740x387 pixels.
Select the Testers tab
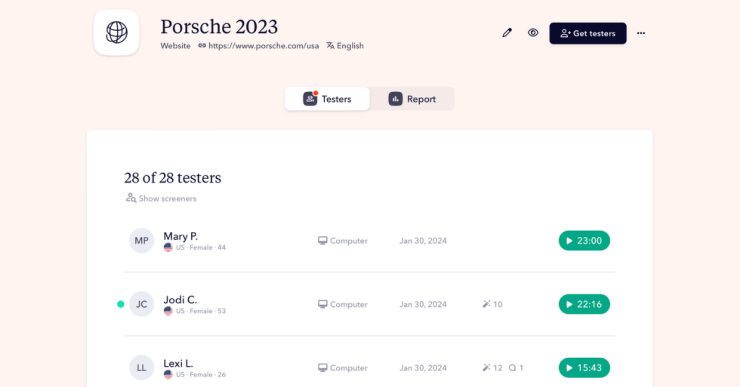(328, 99)
